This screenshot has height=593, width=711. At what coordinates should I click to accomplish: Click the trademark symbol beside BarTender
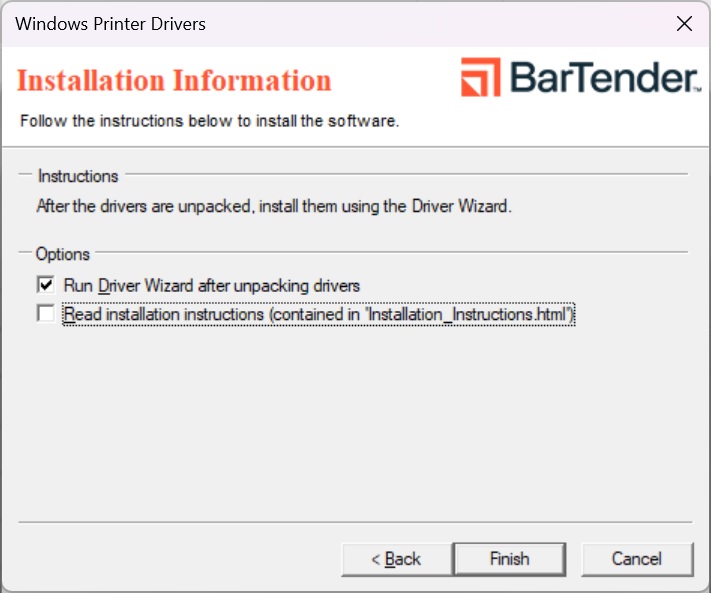[x=696, y=89]
